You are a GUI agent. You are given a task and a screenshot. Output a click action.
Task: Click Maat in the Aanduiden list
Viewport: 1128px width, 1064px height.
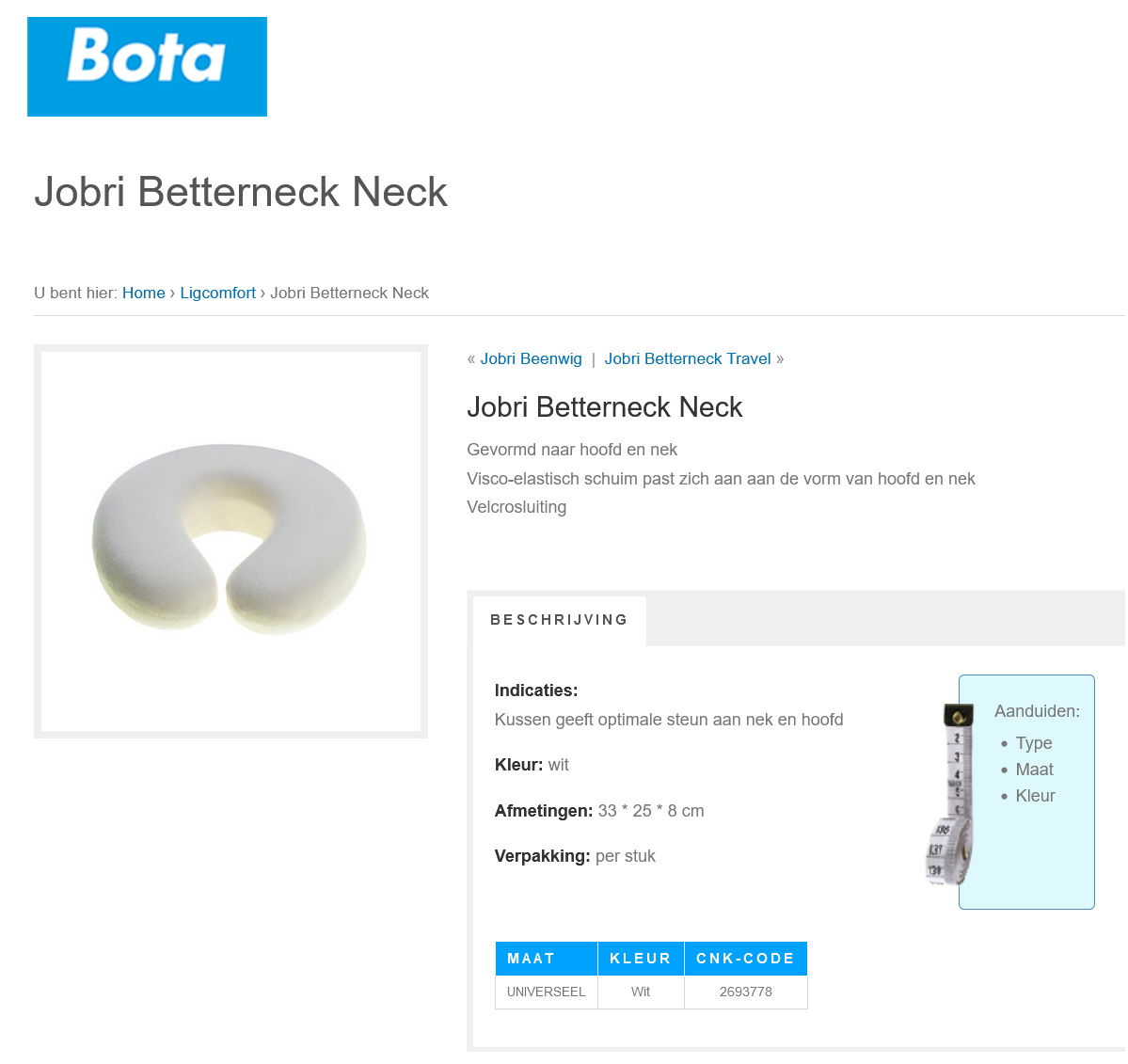(x=1034, y=770)
